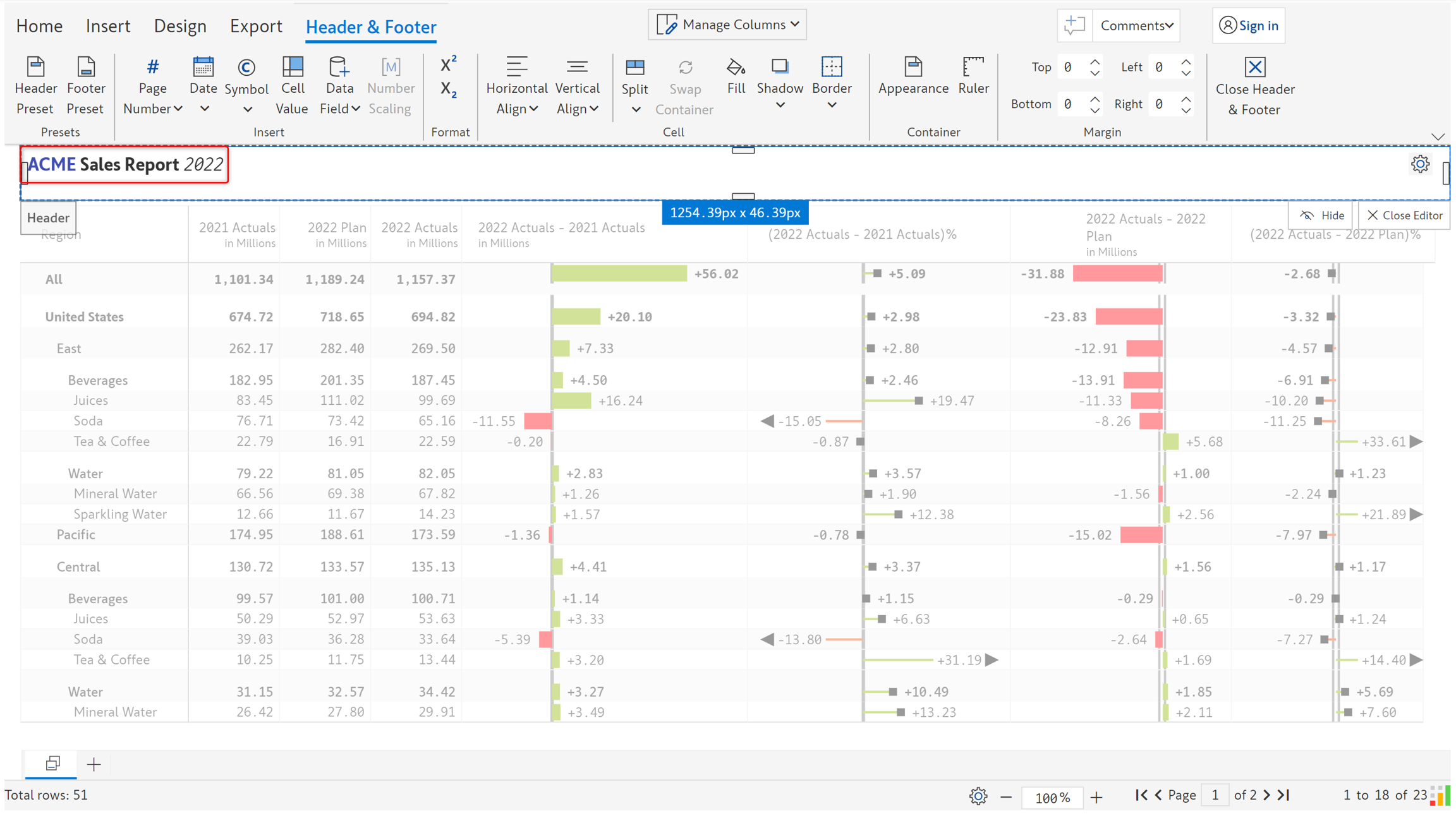Decrease the Right margin value
1456x816 pixels.
1186,110
